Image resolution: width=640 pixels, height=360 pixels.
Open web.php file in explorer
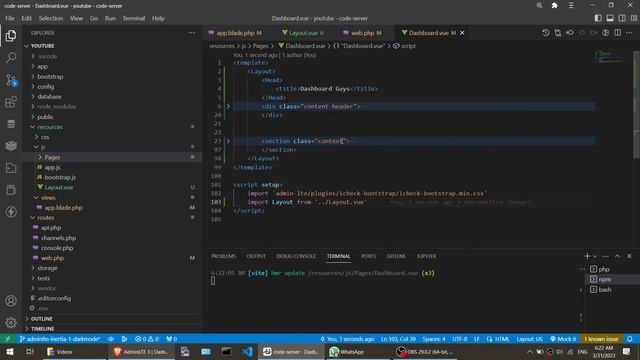pos(52,258)
